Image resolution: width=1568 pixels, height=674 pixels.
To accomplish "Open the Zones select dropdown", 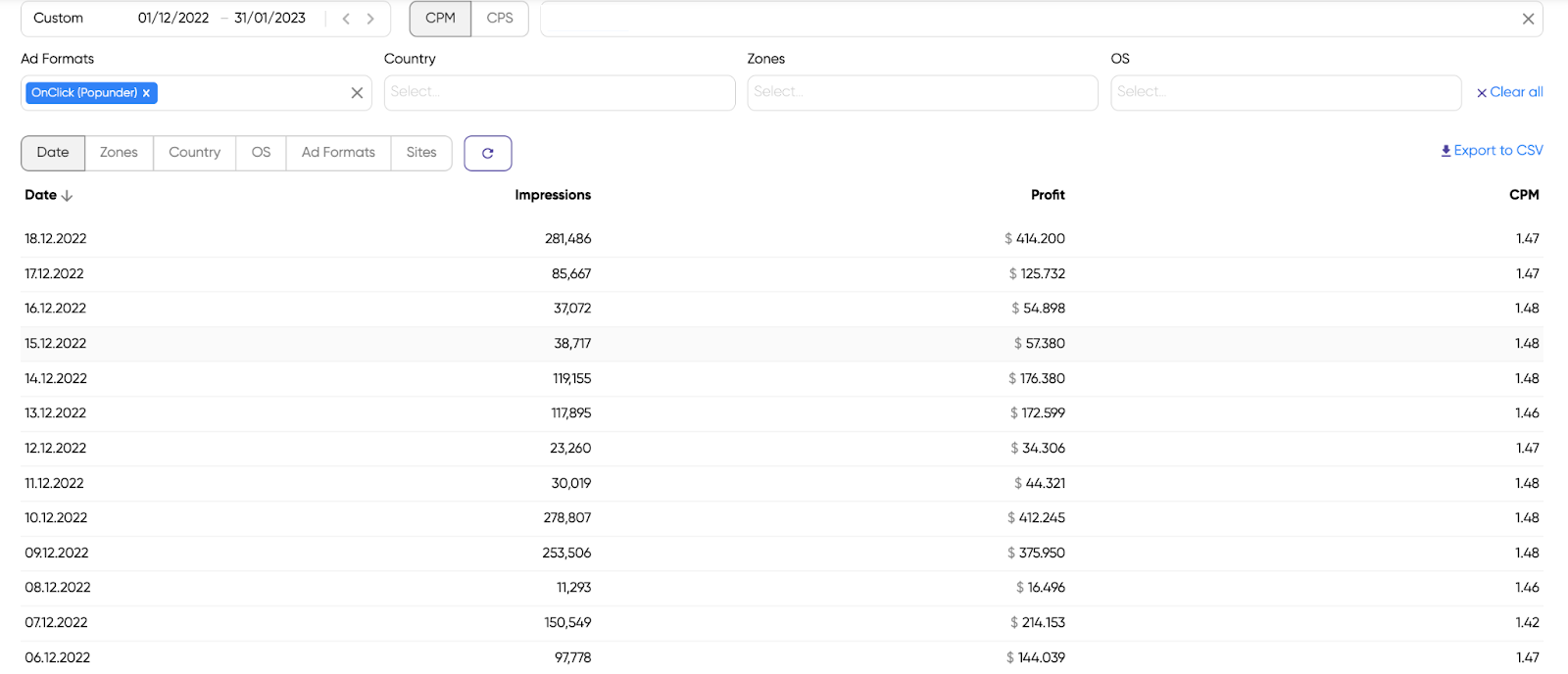I will [x=921, y=93].
